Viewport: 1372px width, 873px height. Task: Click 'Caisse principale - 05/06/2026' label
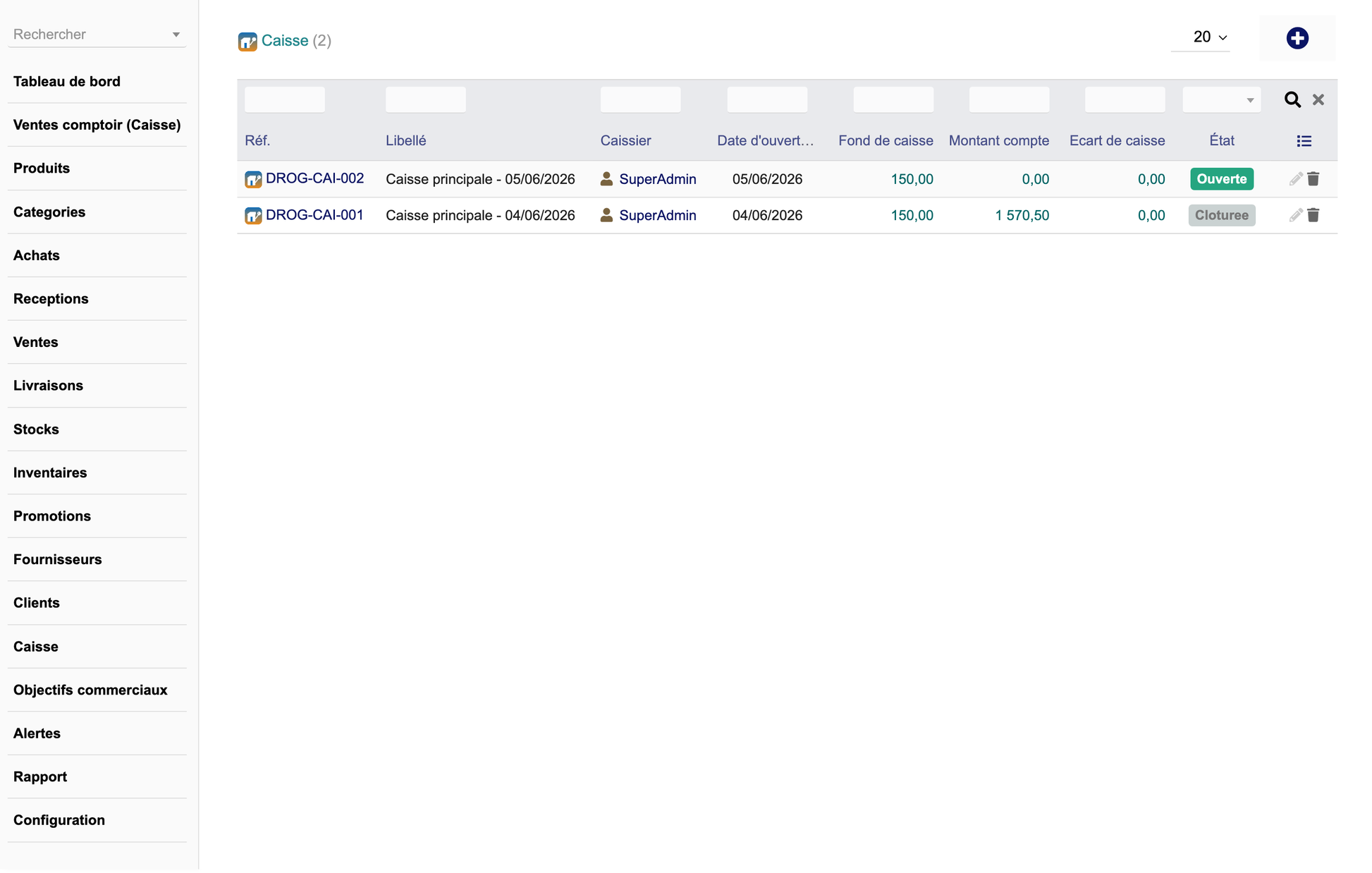click(480, 179)
